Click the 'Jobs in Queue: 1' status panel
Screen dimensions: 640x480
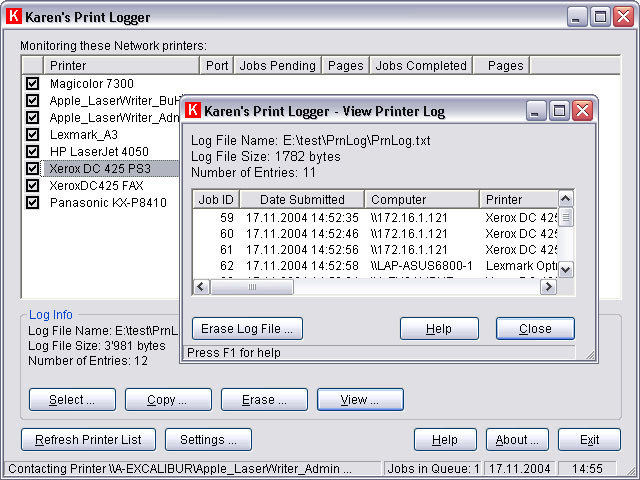(x=433, y=469)
